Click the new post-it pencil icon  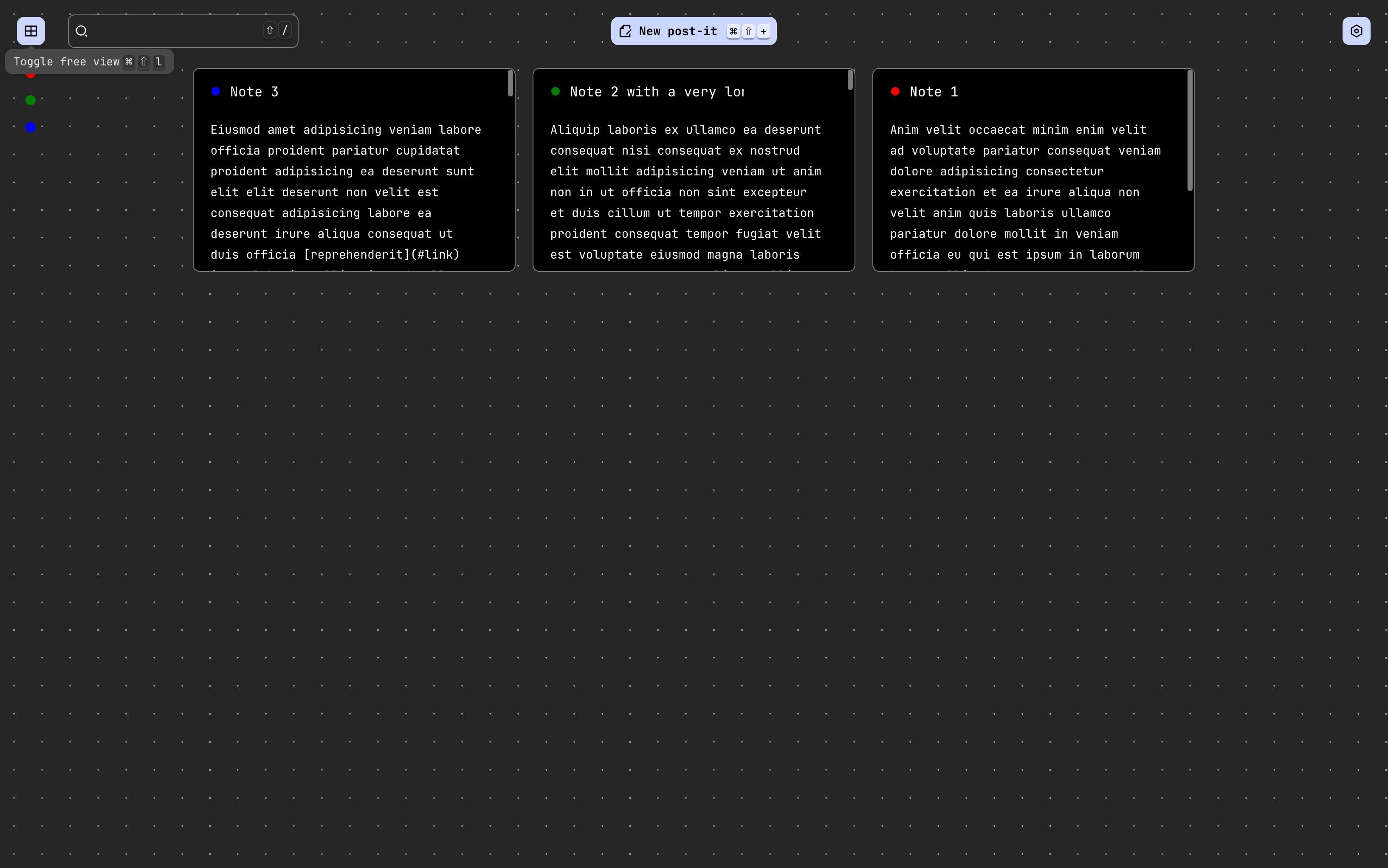click(x=625, y=31)
